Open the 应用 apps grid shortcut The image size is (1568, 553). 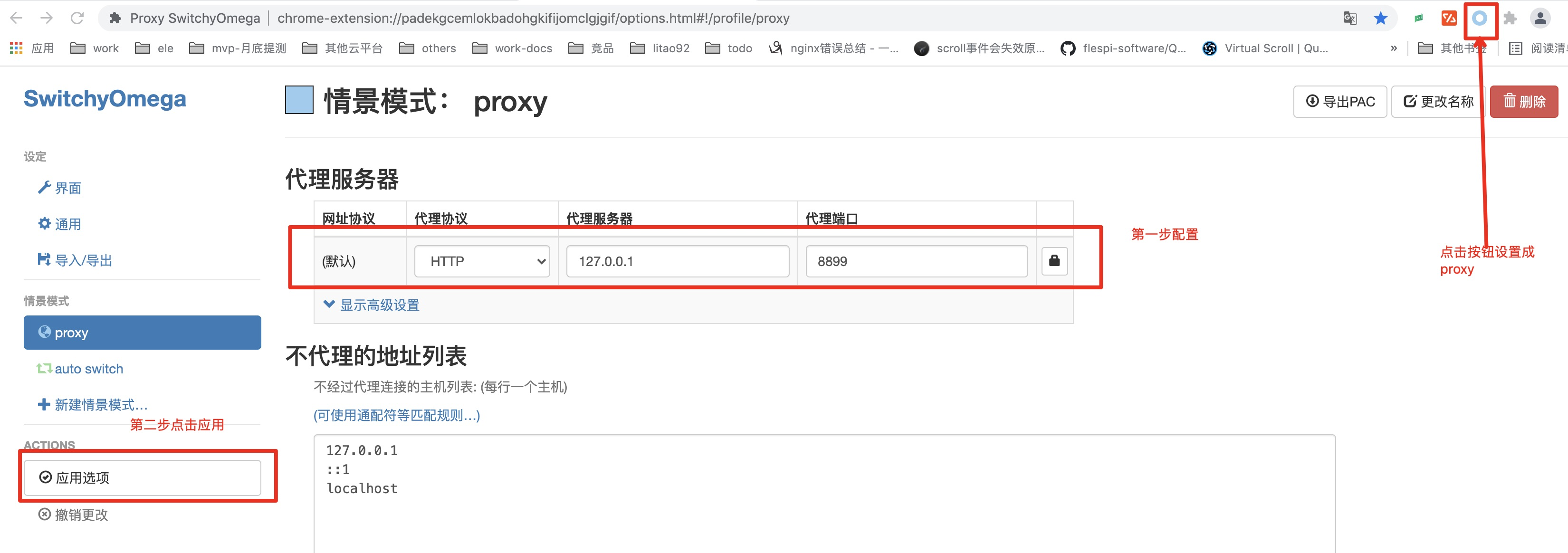tap(32, 48)
